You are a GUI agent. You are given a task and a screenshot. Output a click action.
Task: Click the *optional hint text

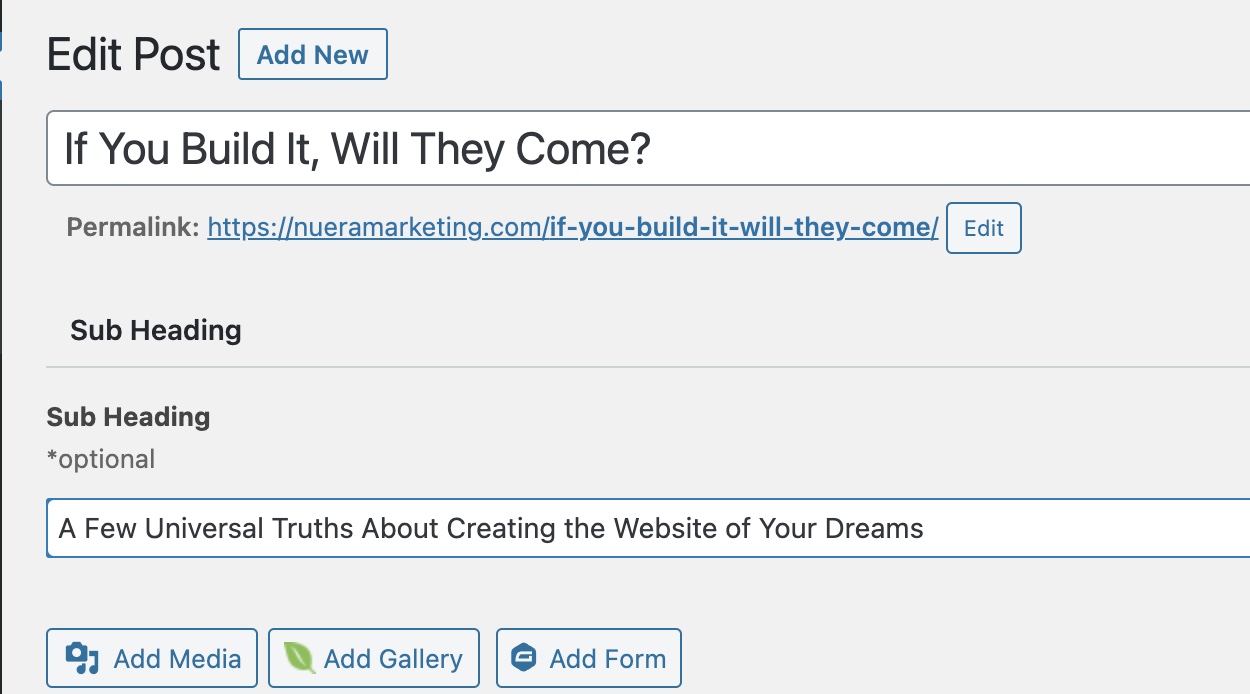[x=101, y=460]
